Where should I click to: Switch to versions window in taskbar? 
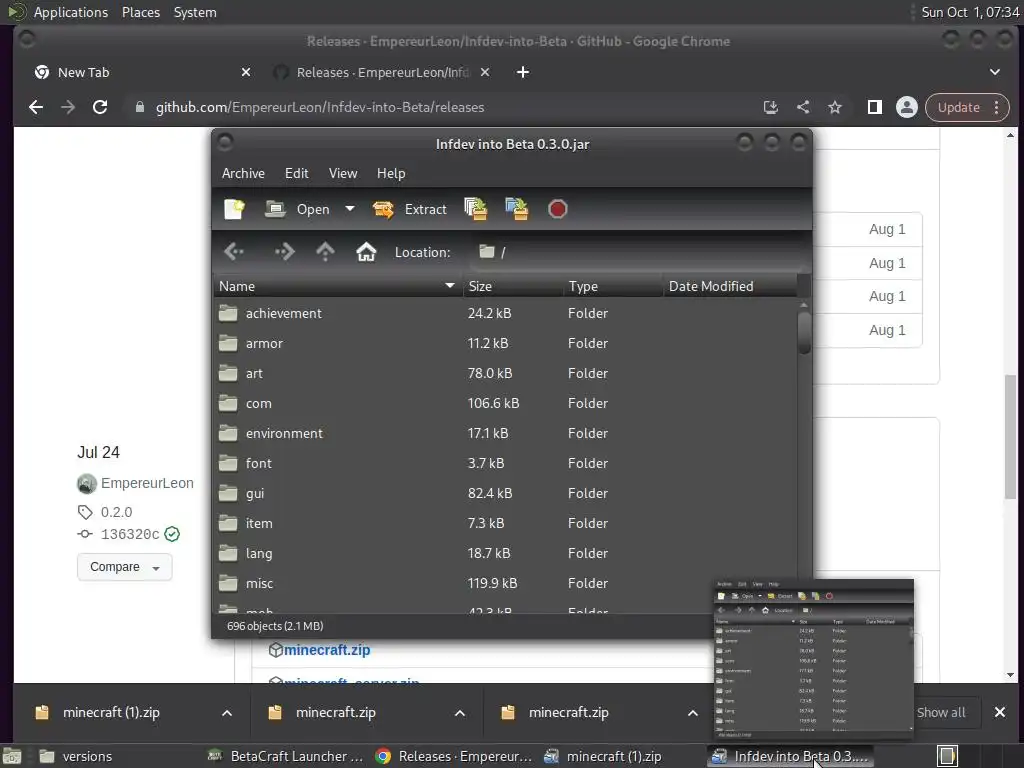[x=75, y=756]
